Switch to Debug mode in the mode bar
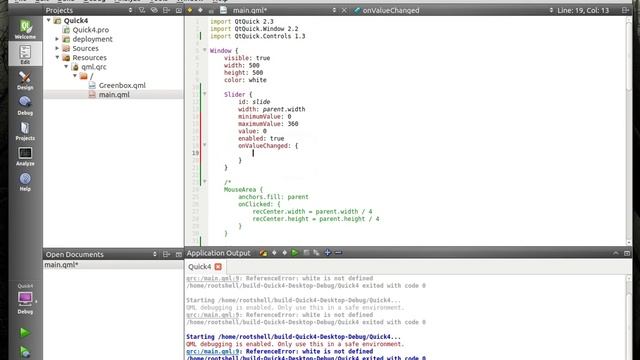This screenshot has height=360, width=640. pyautogui.click(x=25, y=106)
